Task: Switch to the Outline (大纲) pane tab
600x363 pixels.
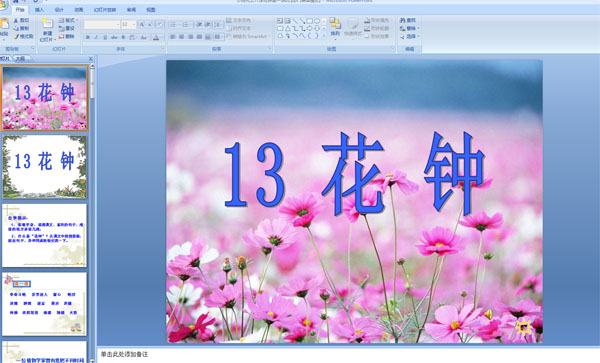Action: (x=21, y=59)
